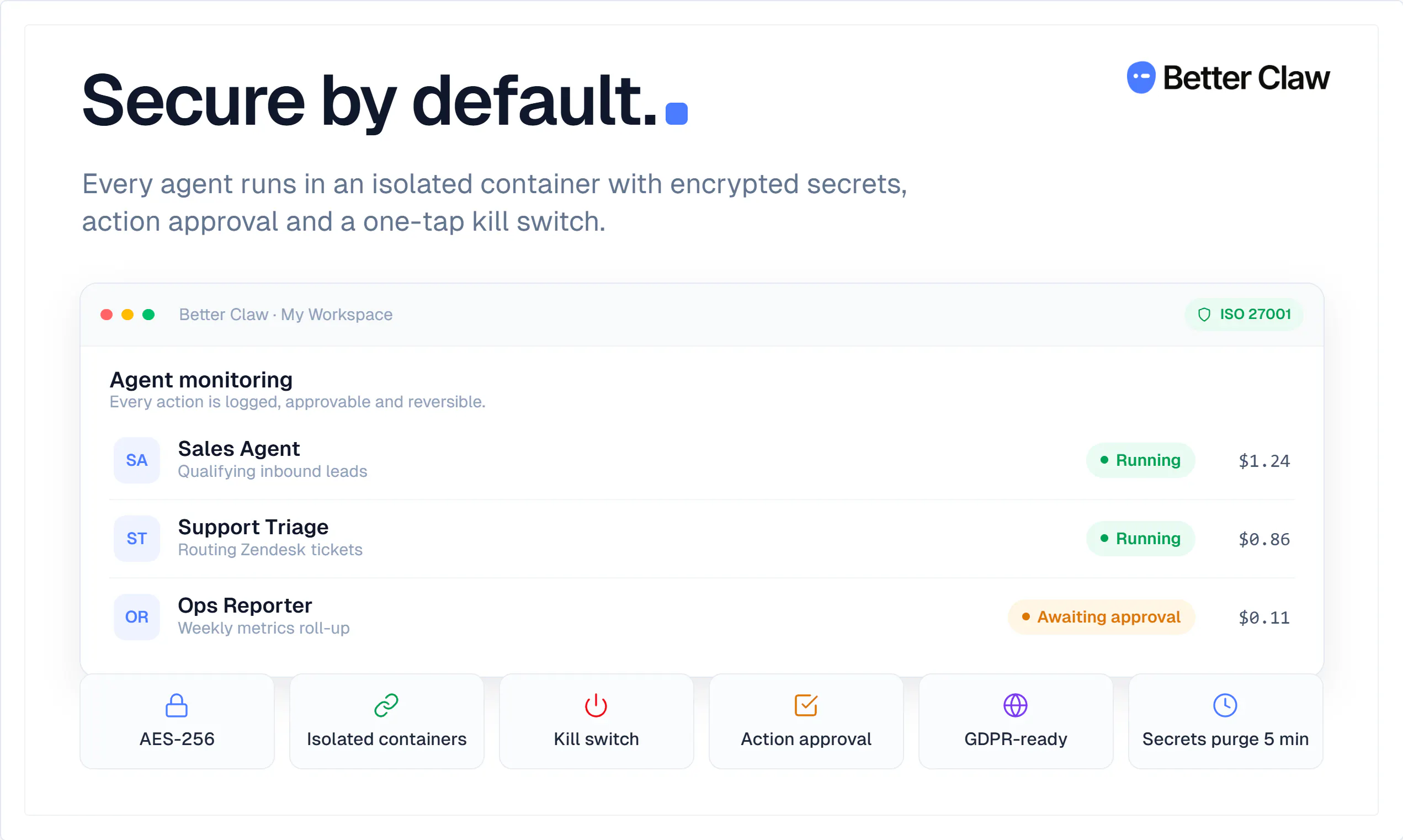Viewport: 1403px width, 840px height.
Task: Open the Sales Agent title
Action: point(239,449)
